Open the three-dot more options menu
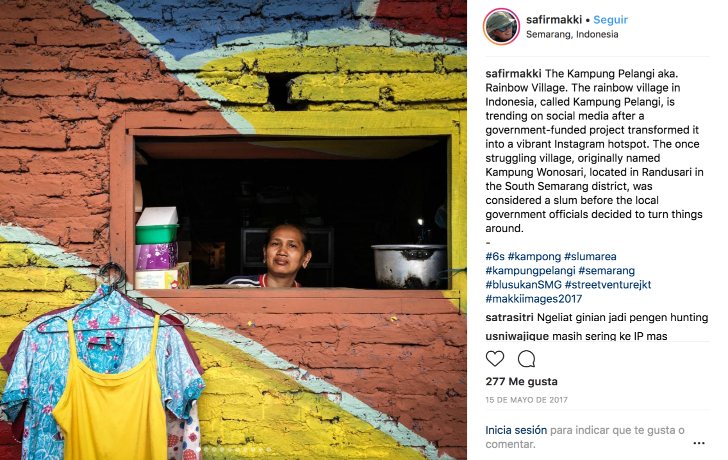The height and width of the screenshot is (460, 728). (699, 443)
